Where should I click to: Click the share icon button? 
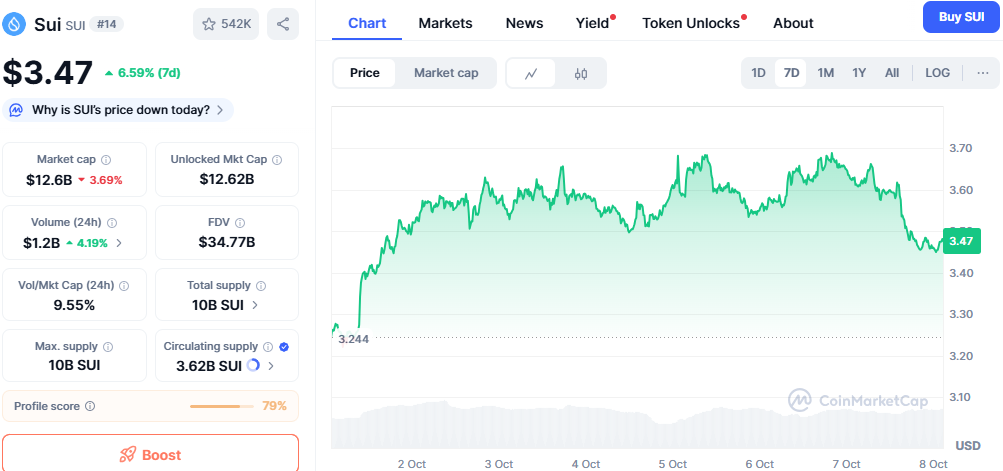[x=283, y=24]
